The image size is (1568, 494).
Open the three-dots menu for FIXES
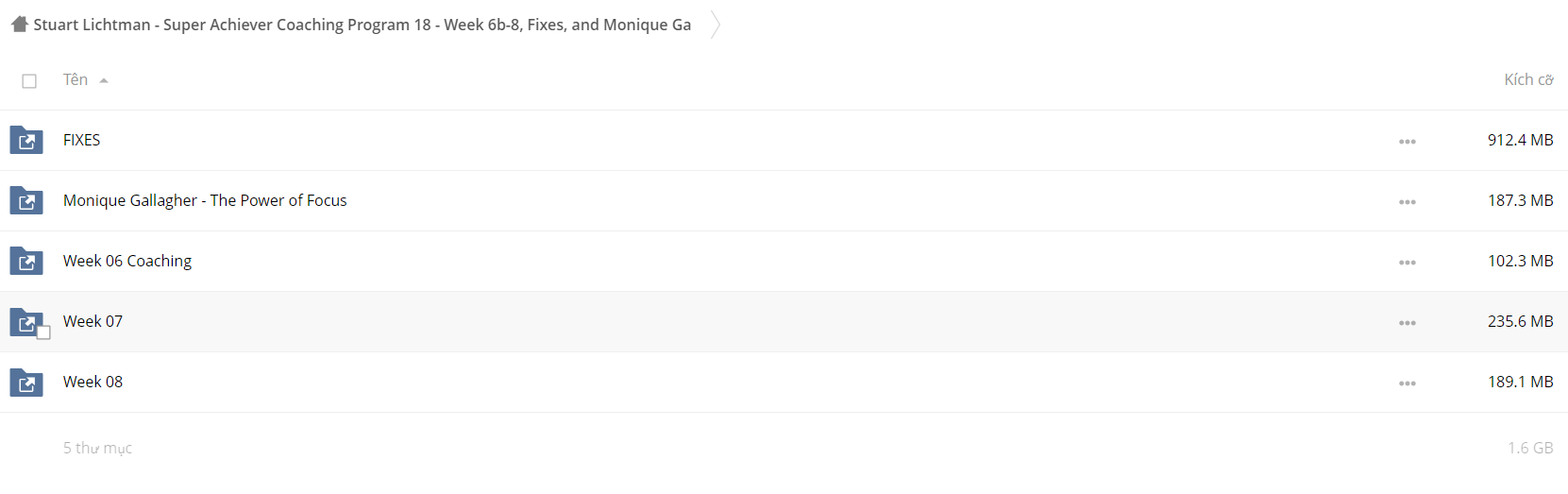1408,142
